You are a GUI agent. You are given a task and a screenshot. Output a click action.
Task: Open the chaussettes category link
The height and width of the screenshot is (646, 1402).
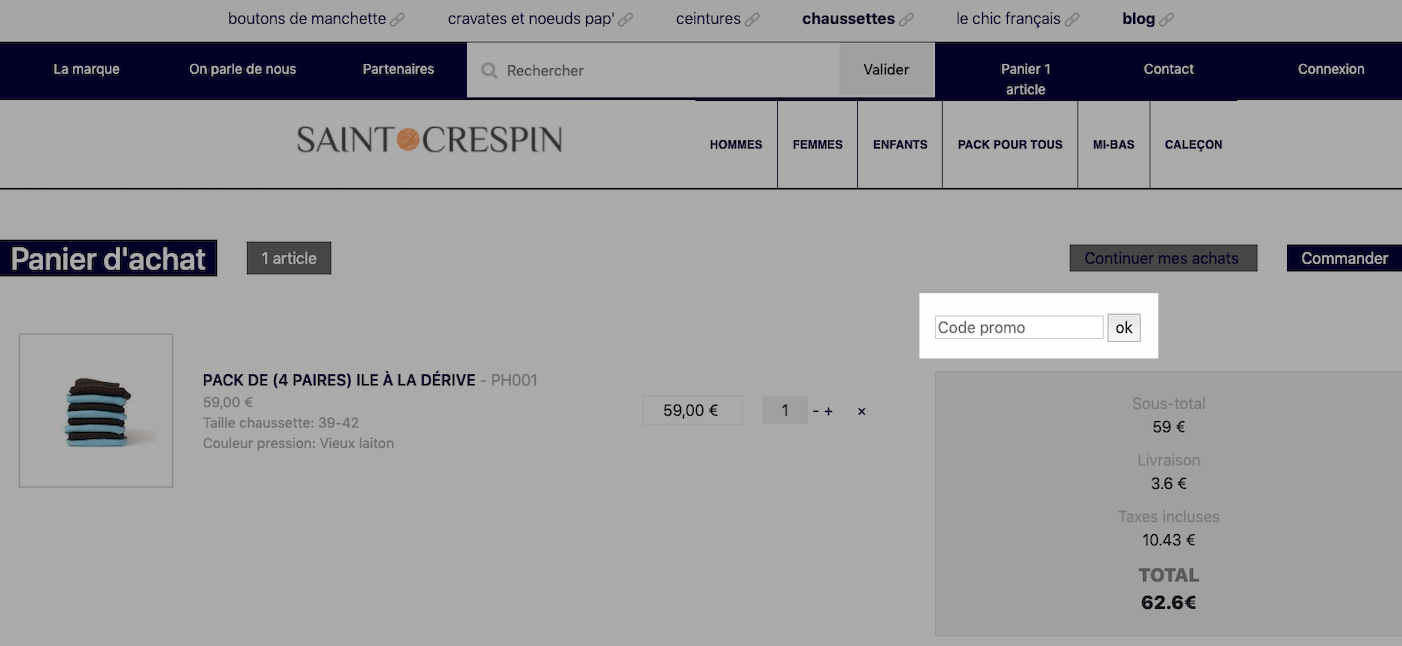848,18
